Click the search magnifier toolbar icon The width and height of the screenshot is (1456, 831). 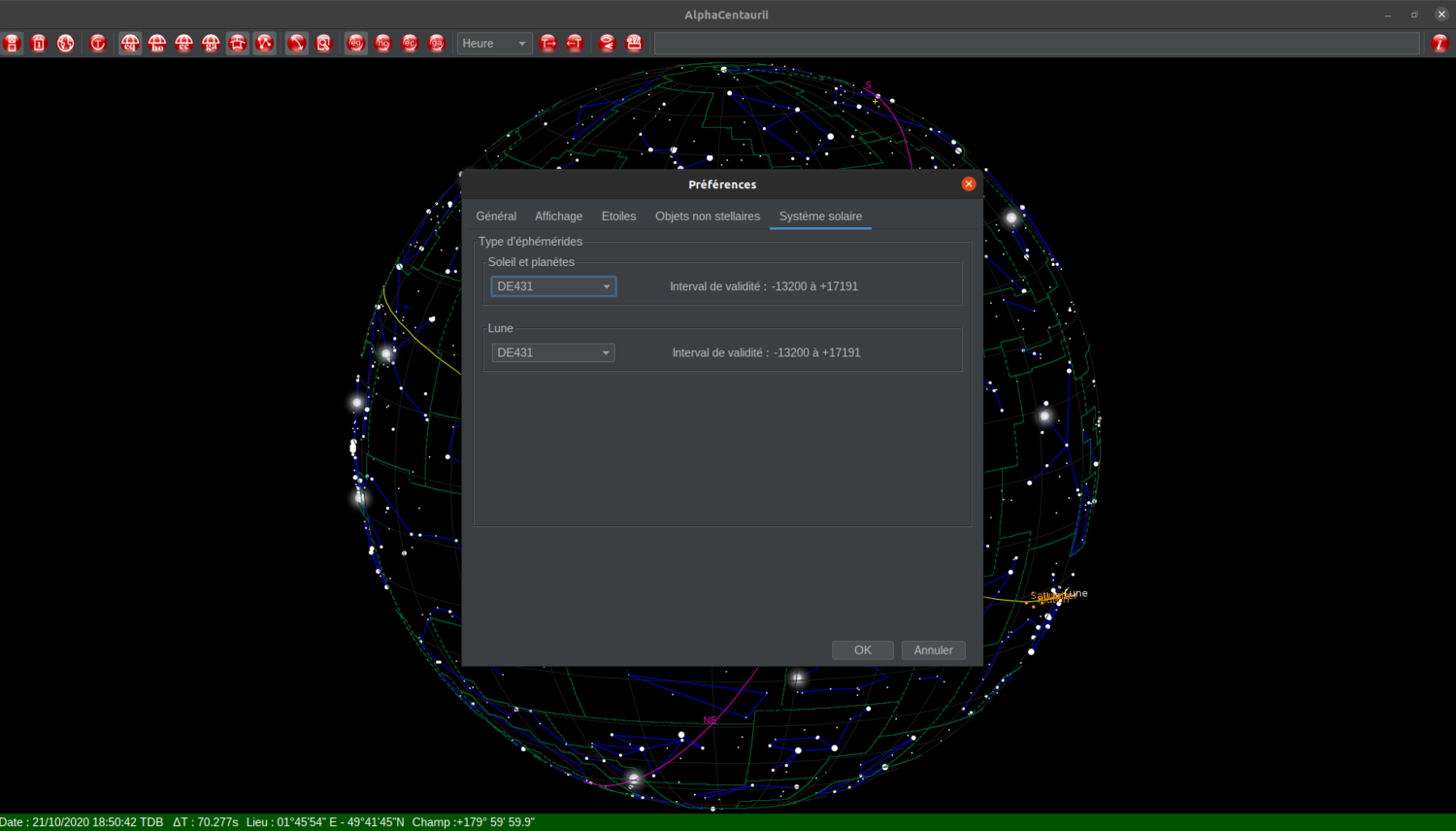324,43
